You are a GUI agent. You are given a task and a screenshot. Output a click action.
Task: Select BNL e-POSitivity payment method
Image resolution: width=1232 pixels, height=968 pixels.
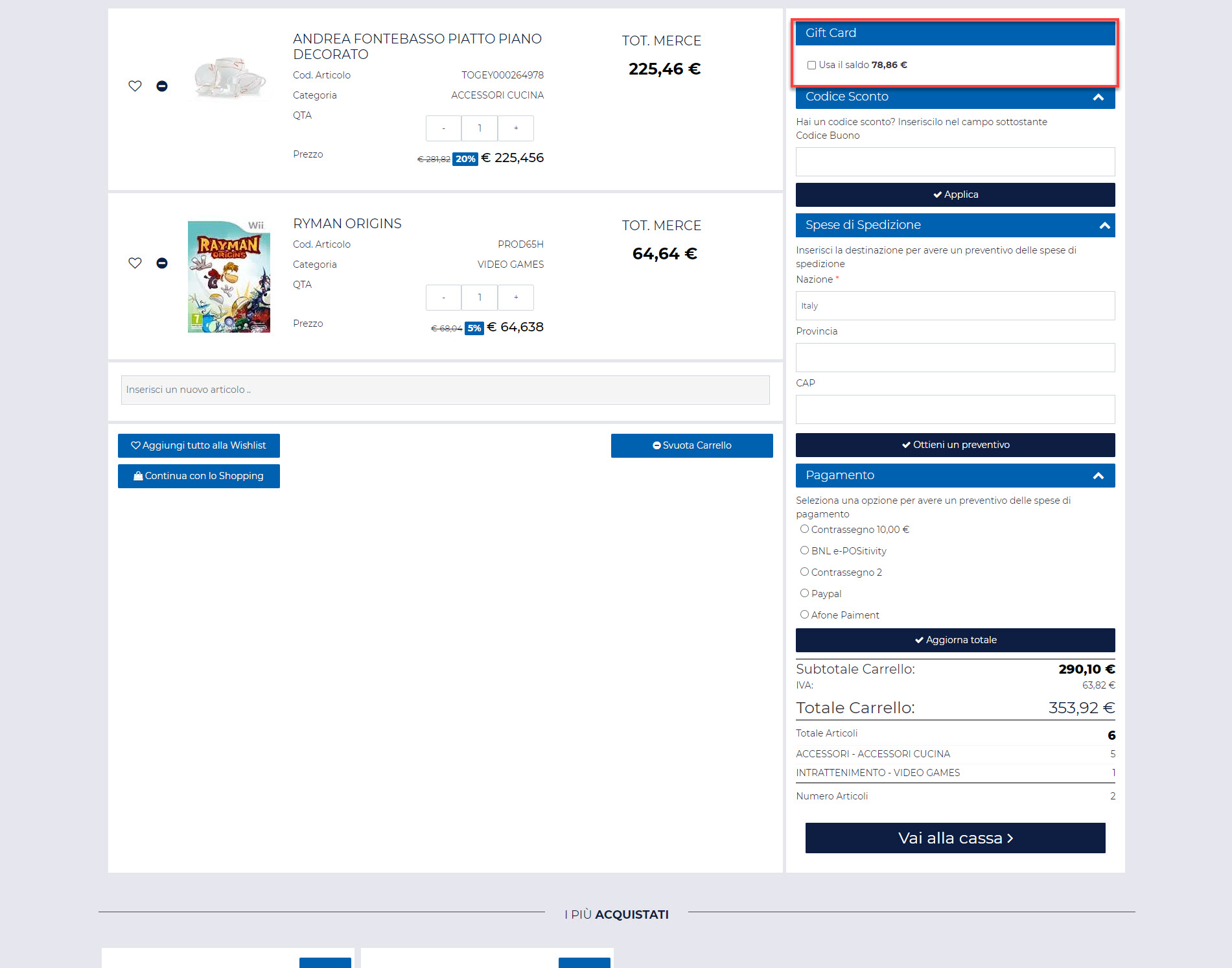pyautogui.click(x=804, y=550)
